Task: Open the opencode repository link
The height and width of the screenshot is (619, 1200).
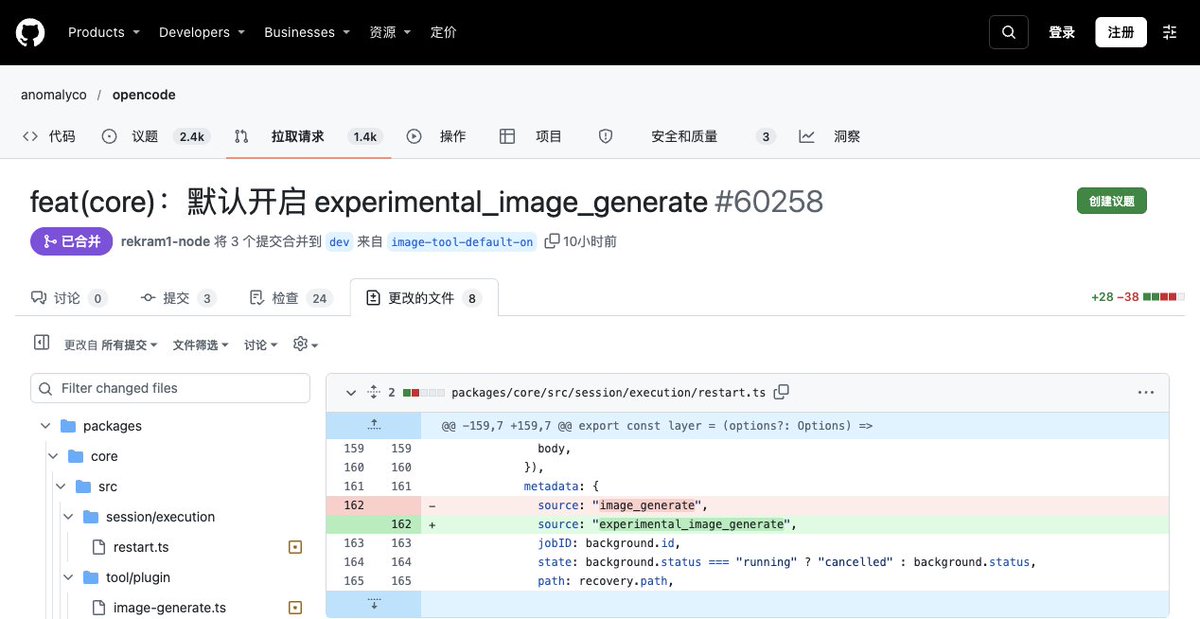Action: click(x=144, y=95)
